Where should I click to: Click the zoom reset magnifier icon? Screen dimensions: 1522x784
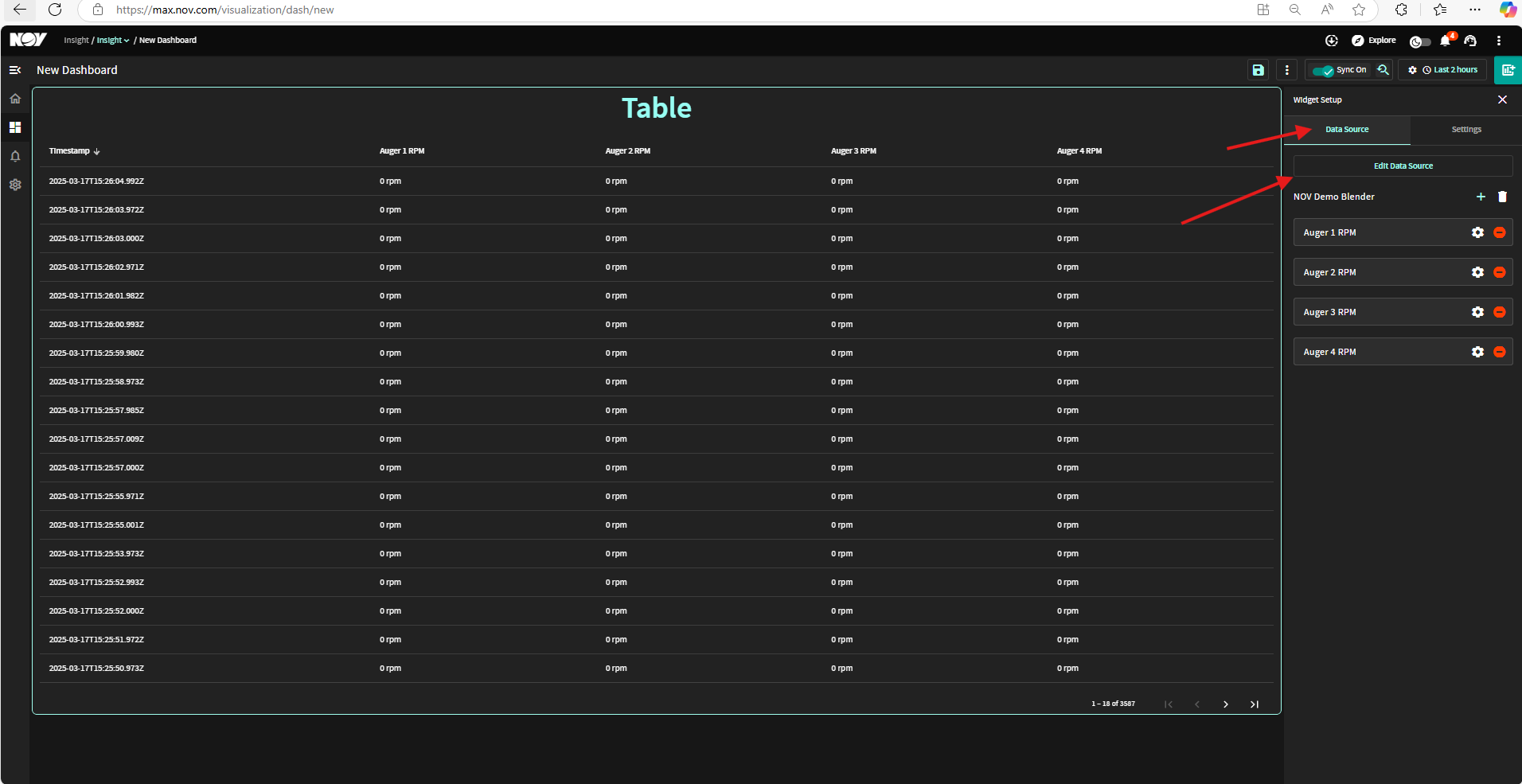tap(1383, 70)
